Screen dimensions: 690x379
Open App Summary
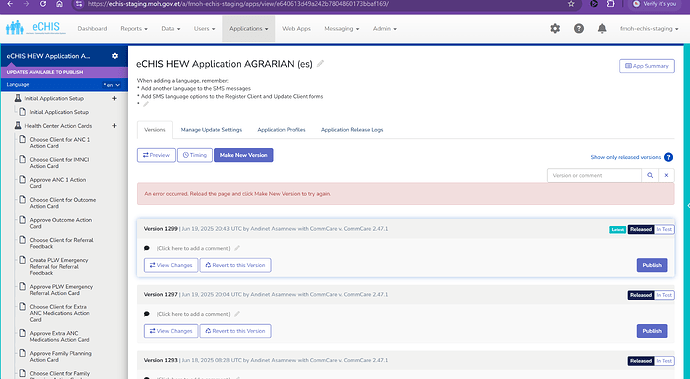tap(647, 66)
